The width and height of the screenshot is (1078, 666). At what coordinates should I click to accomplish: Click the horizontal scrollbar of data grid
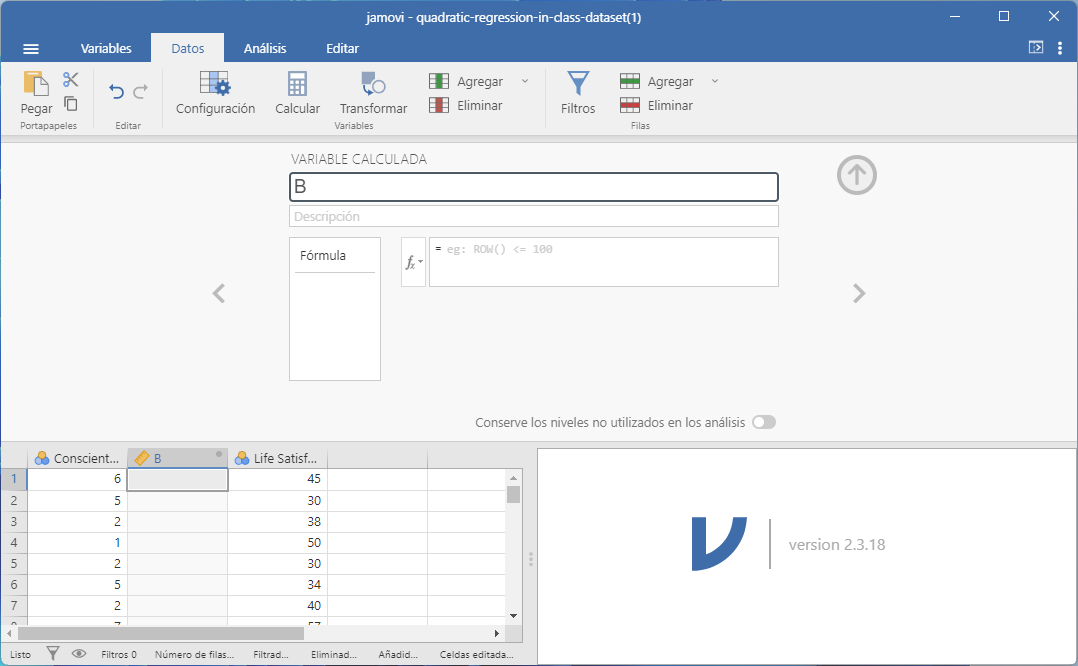pos(160,633)
